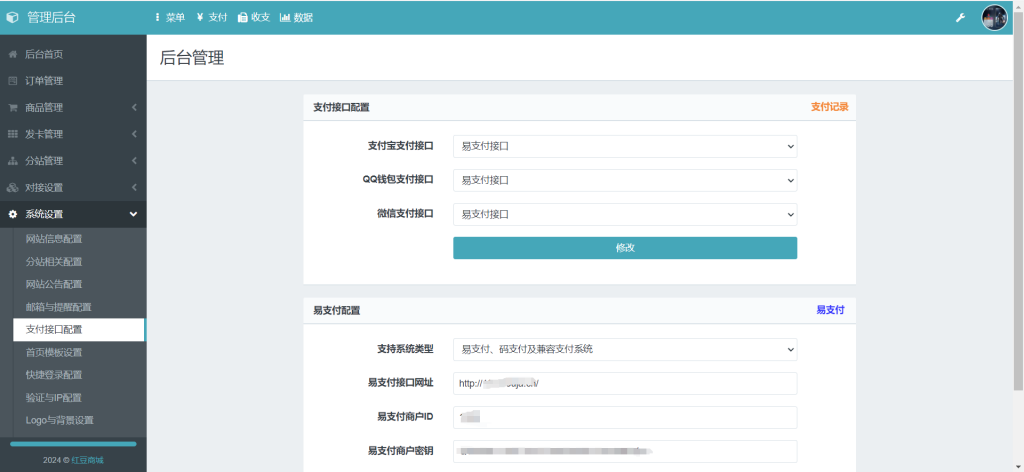
Task: Focus the 易支付商户密钥 input field
Action: (625, 451)
